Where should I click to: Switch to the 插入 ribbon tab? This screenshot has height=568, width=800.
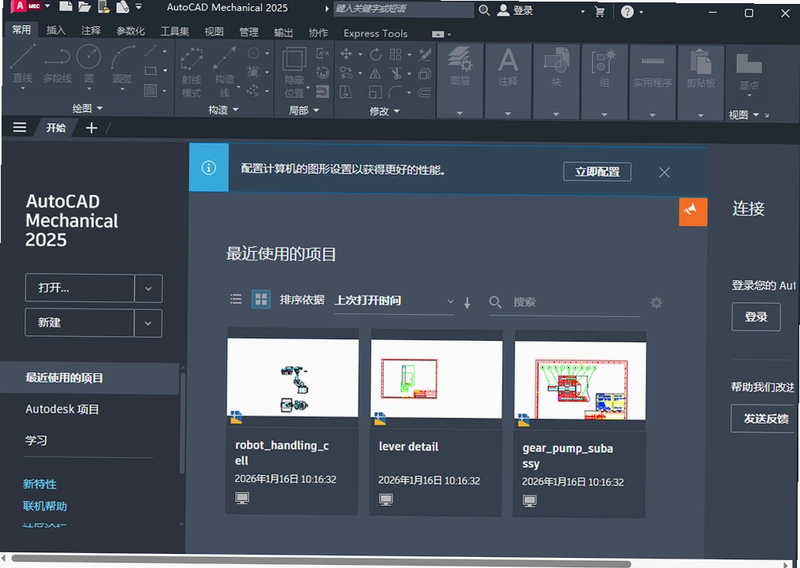(56, 30)
